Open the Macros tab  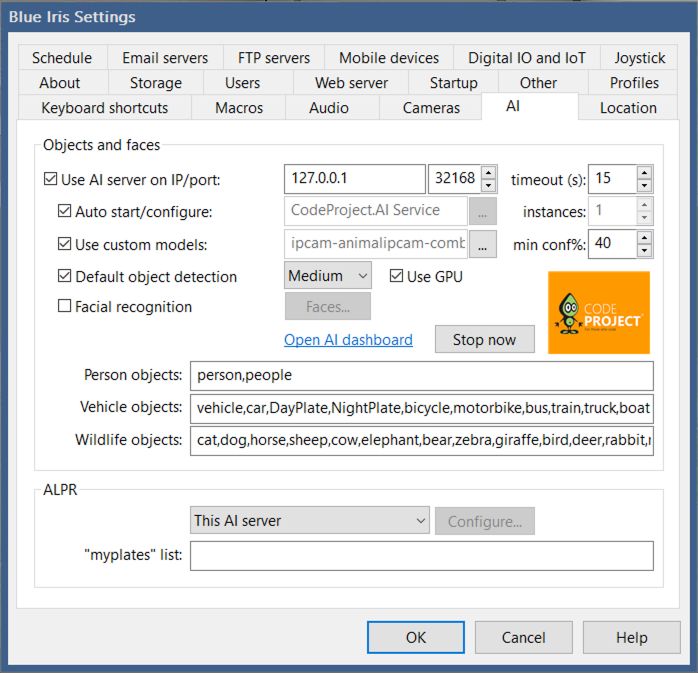point(239,108)
